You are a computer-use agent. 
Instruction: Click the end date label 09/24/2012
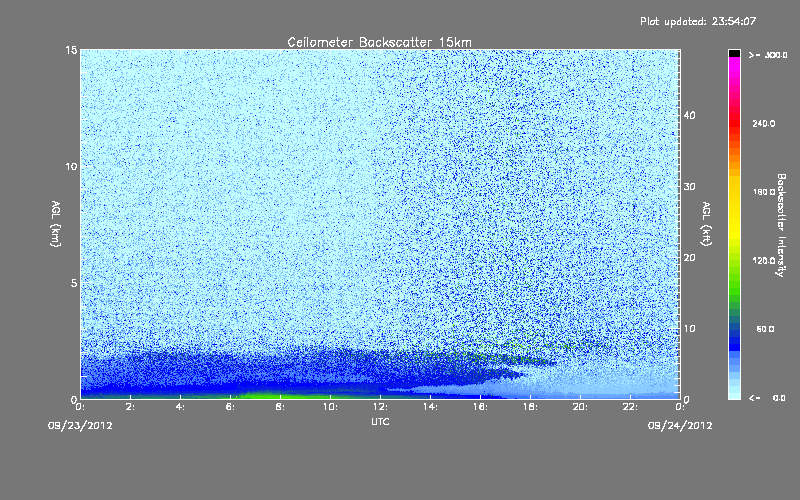point(680,426)
